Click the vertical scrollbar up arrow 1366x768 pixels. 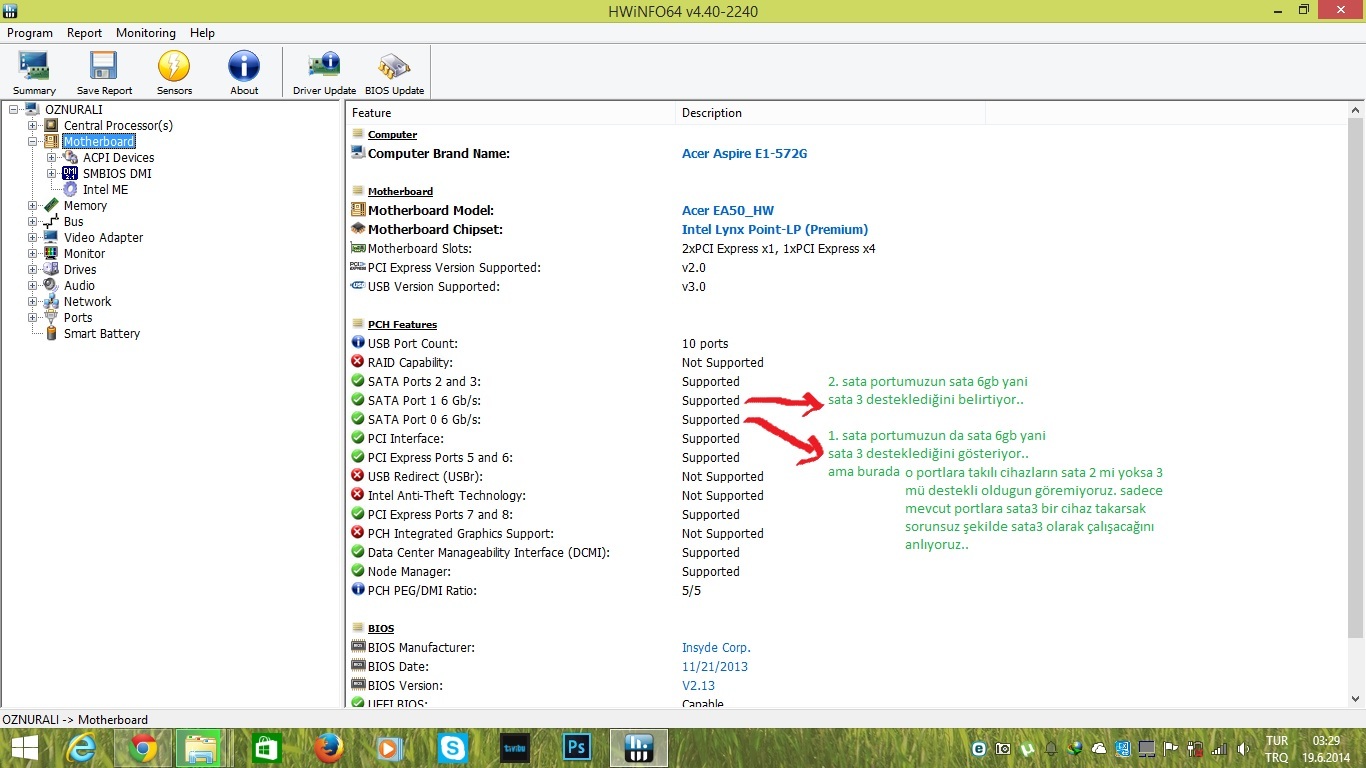point(1356,112)
